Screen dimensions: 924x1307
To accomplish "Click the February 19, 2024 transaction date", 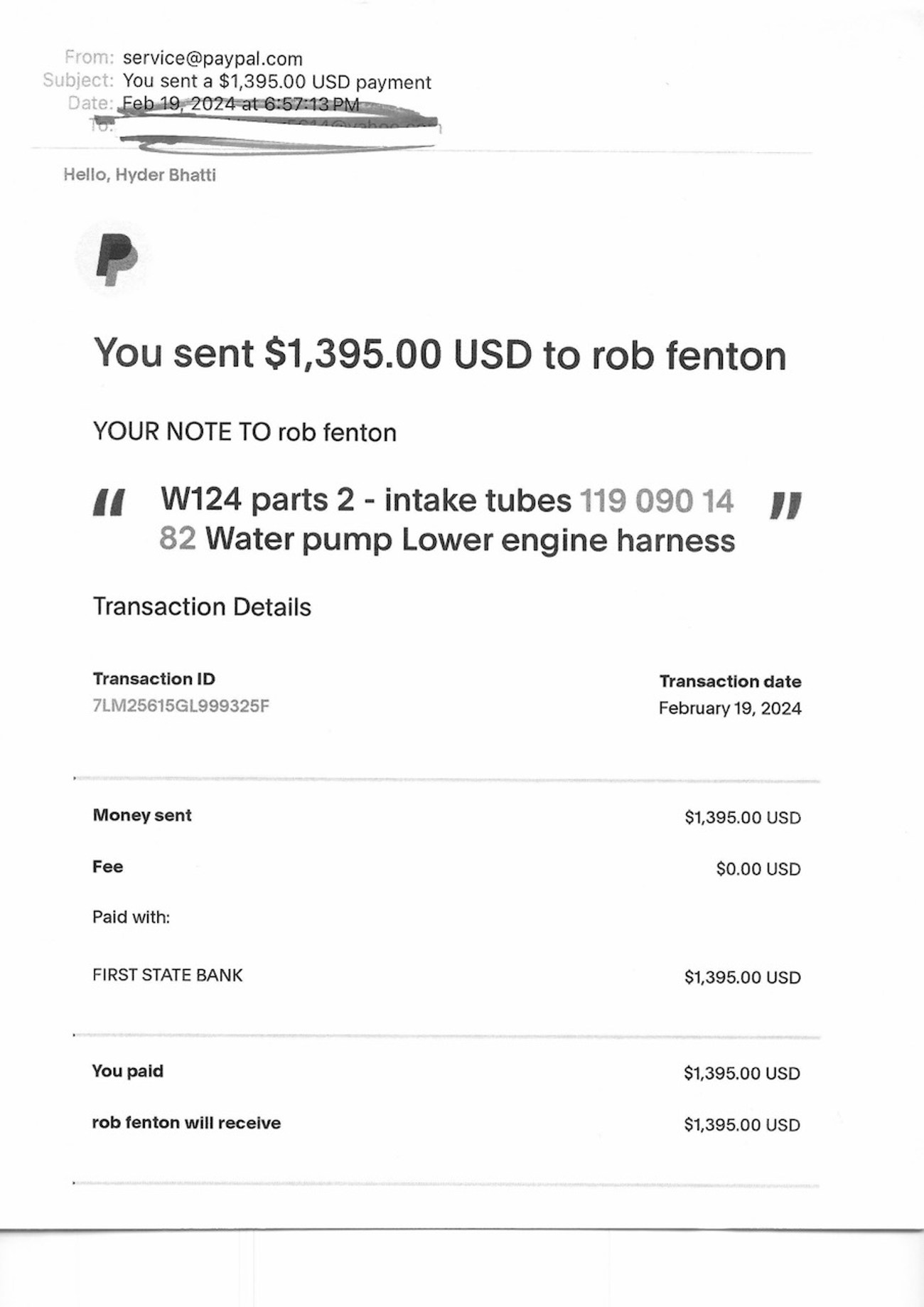I will 729,708.
